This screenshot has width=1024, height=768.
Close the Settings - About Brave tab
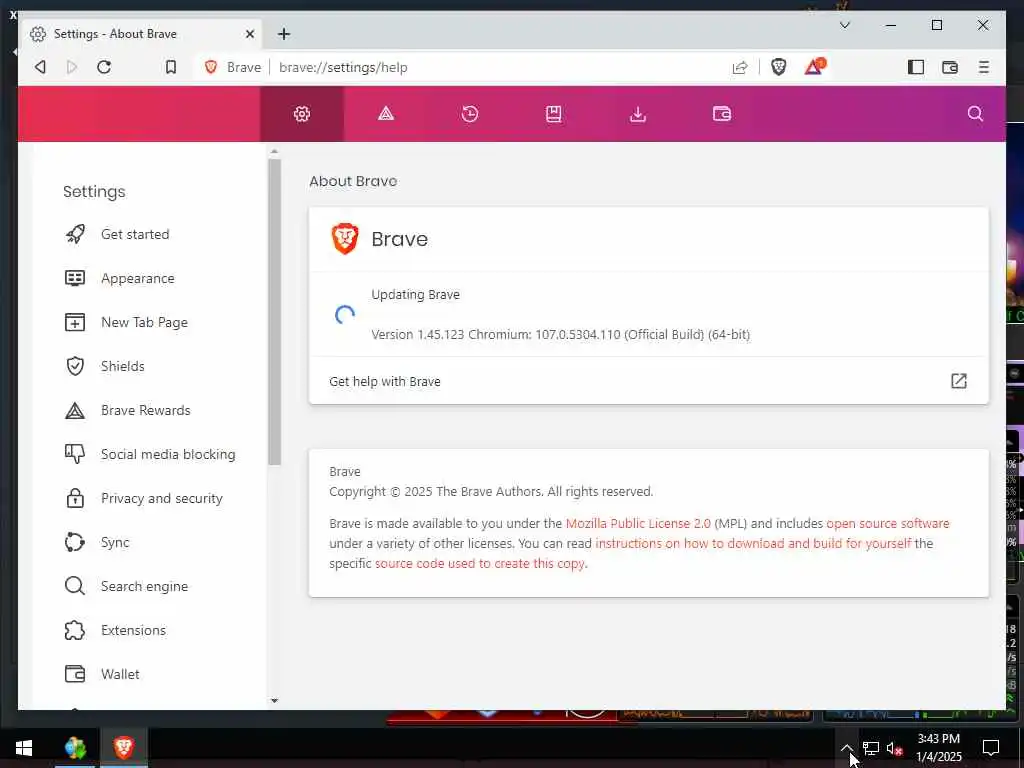click(x=249, y=34)
